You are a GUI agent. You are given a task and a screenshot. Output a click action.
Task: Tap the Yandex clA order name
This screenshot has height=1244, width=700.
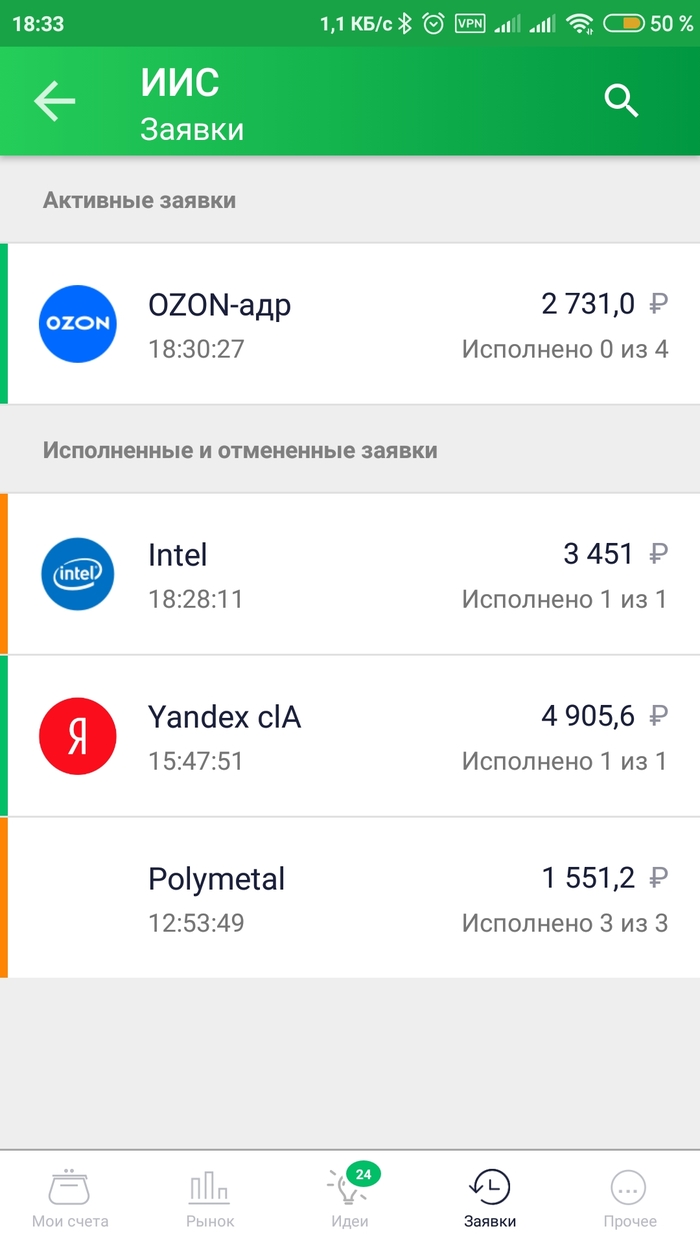coord(224,717)
